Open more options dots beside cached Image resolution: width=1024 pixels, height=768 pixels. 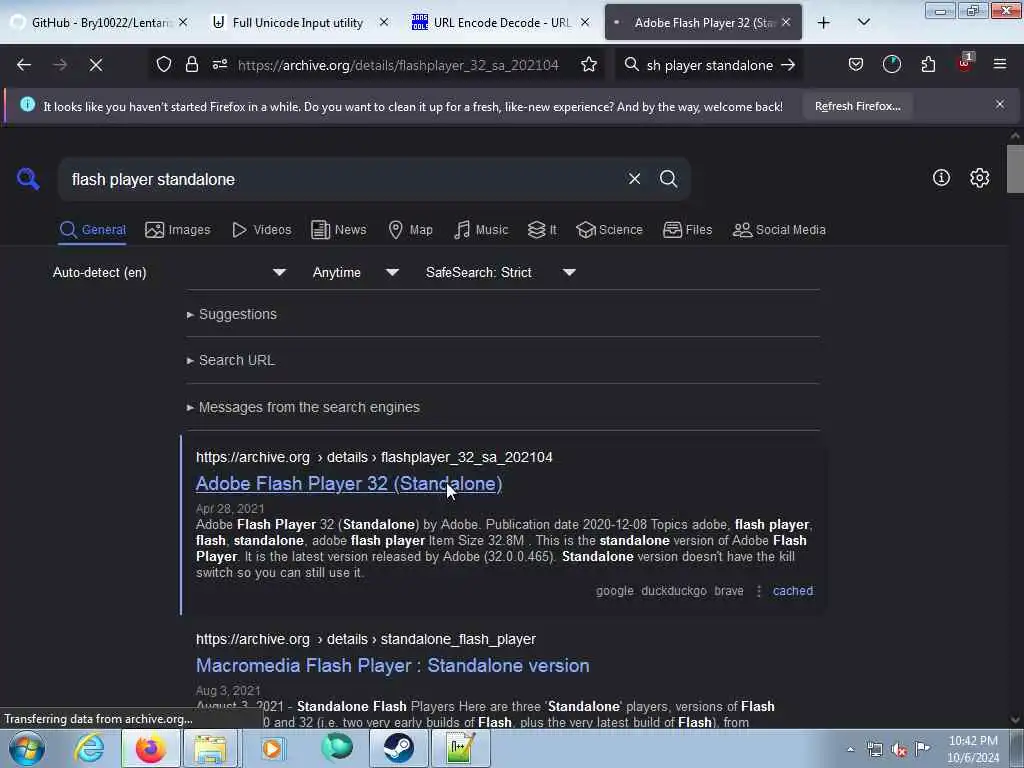click(758, 591)
